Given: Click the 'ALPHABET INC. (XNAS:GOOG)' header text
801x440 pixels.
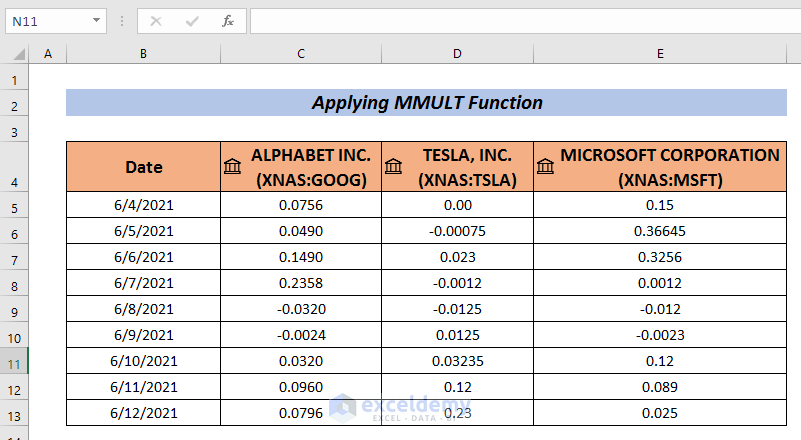Looking at the screenshot, I should (x=311, y=167).
